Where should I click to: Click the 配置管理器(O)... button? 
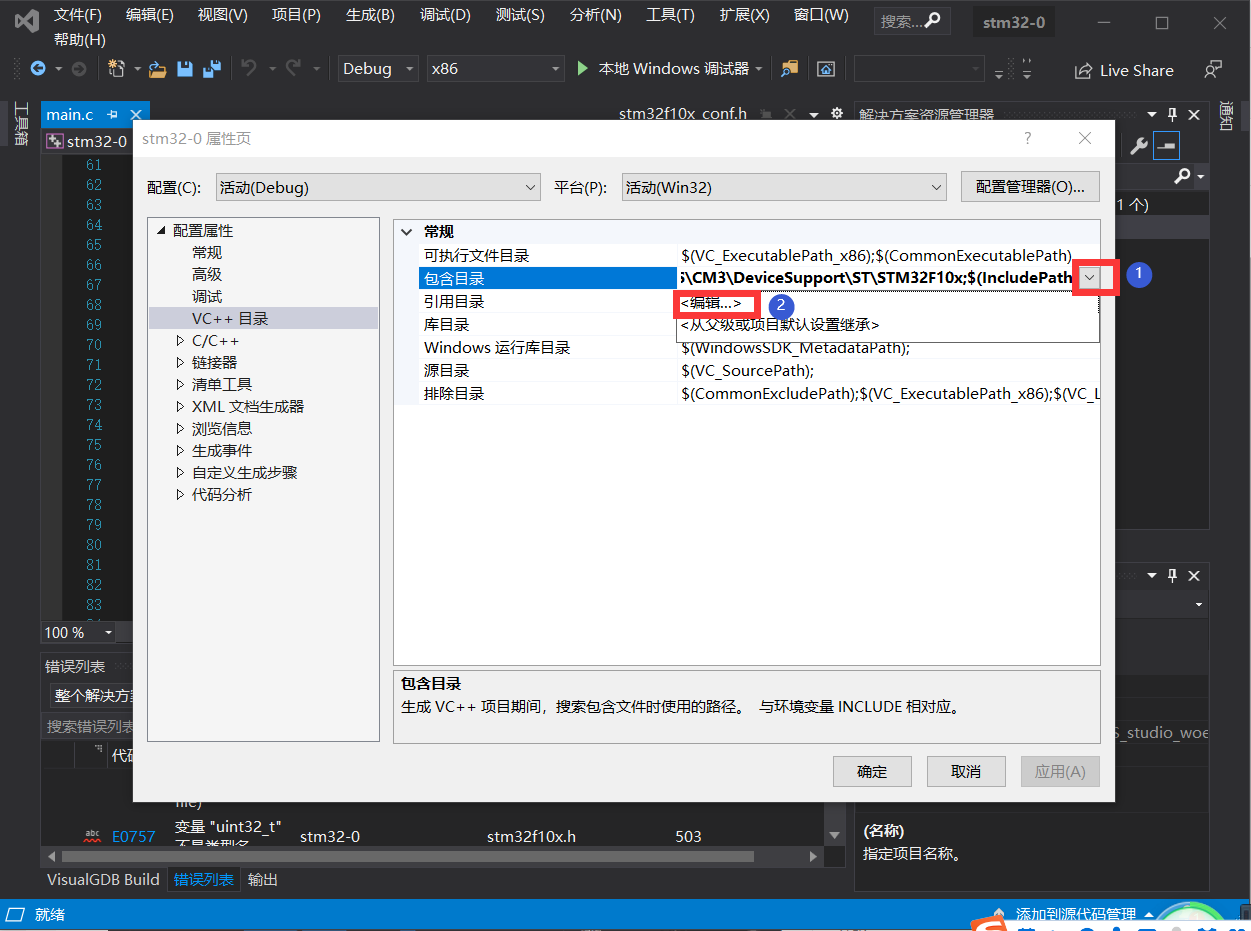(x=1030, y=187)
